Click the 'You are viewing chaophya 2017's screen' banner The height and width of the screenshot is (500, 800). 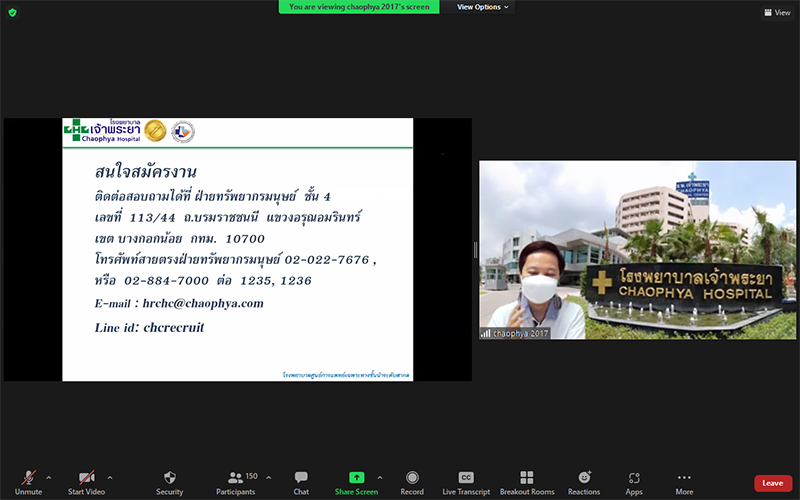click(x=359, y=7)
